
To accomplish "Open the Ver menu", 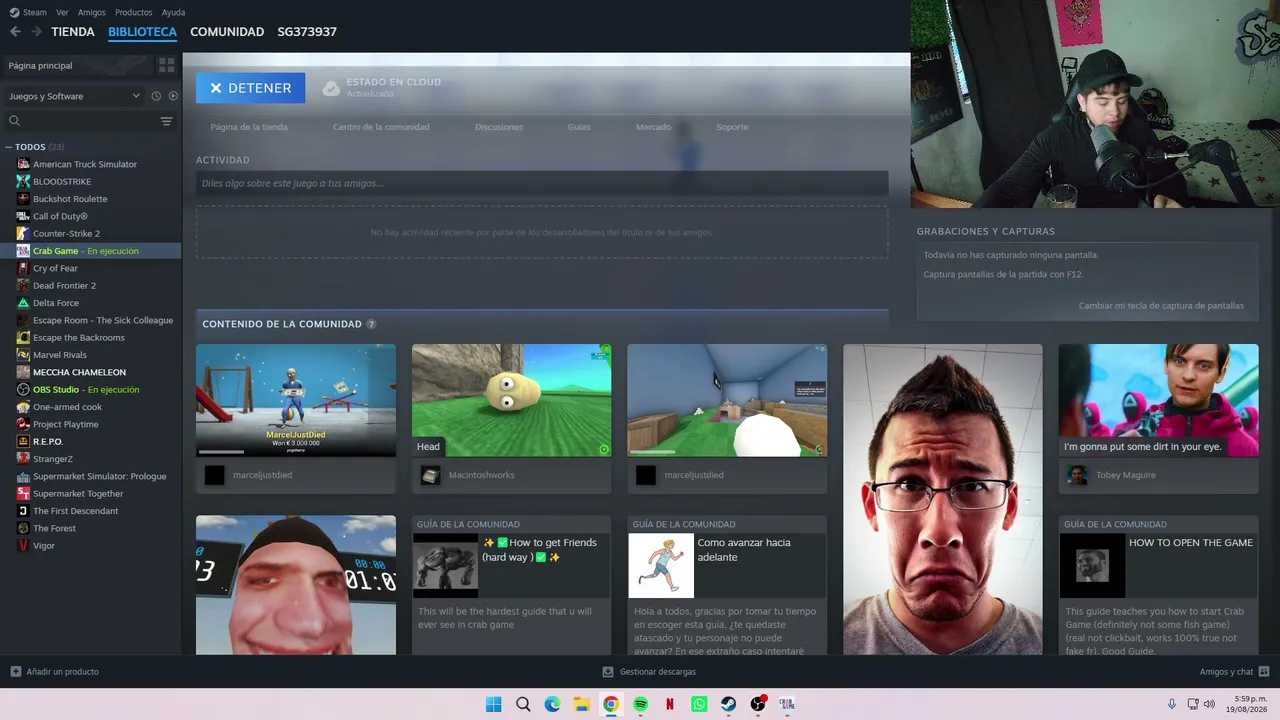I will pos(62,12).
